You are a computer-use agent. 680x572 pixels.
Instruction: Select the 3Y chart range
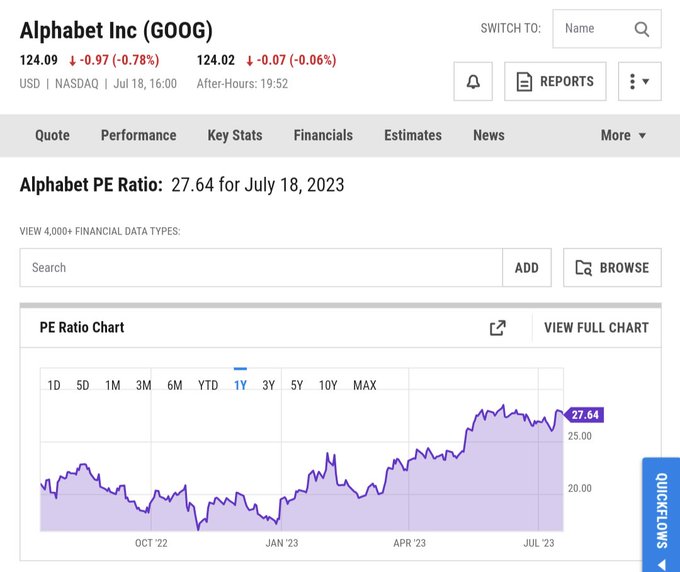click(269, 385)
